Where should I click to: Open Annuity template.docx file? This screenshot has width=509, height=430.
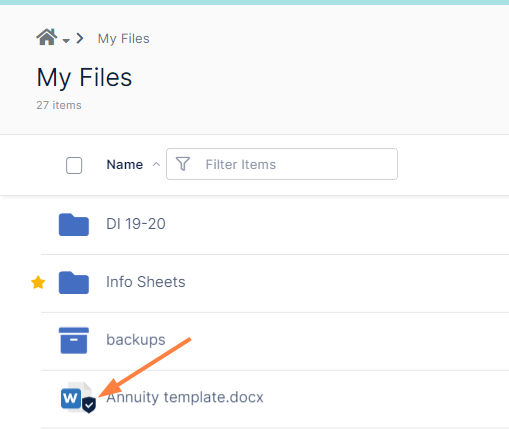point(185,397)
